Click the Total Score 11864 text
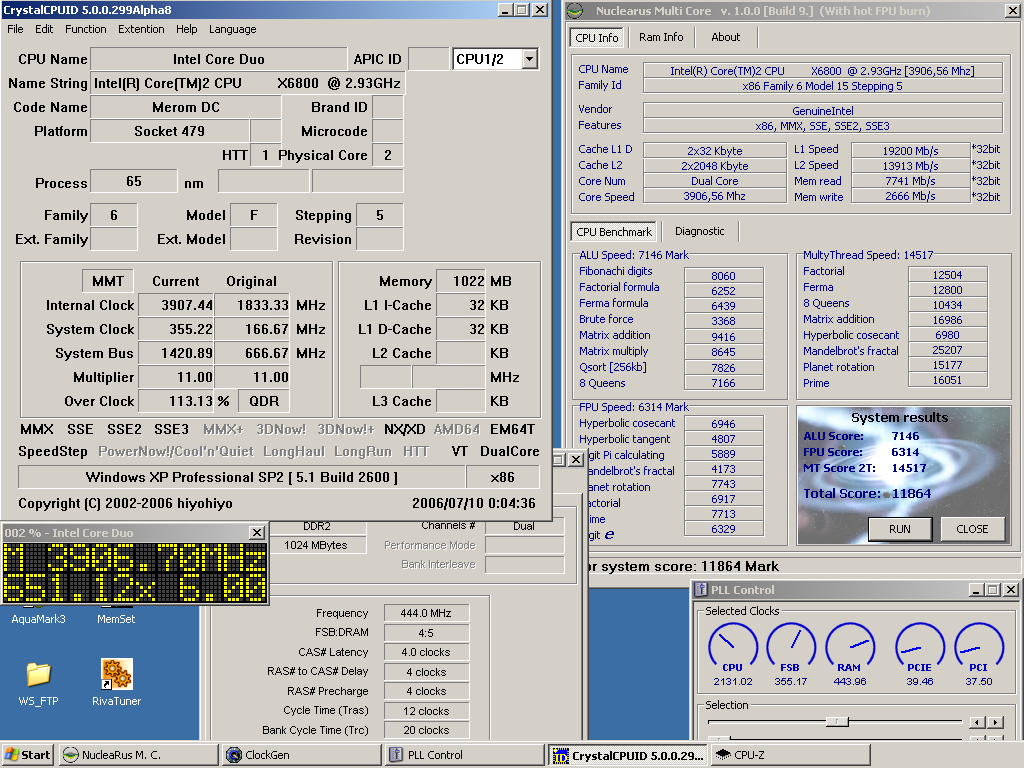Image resolution: width=1024 pixels, height=768 pixels. point(867,494)
